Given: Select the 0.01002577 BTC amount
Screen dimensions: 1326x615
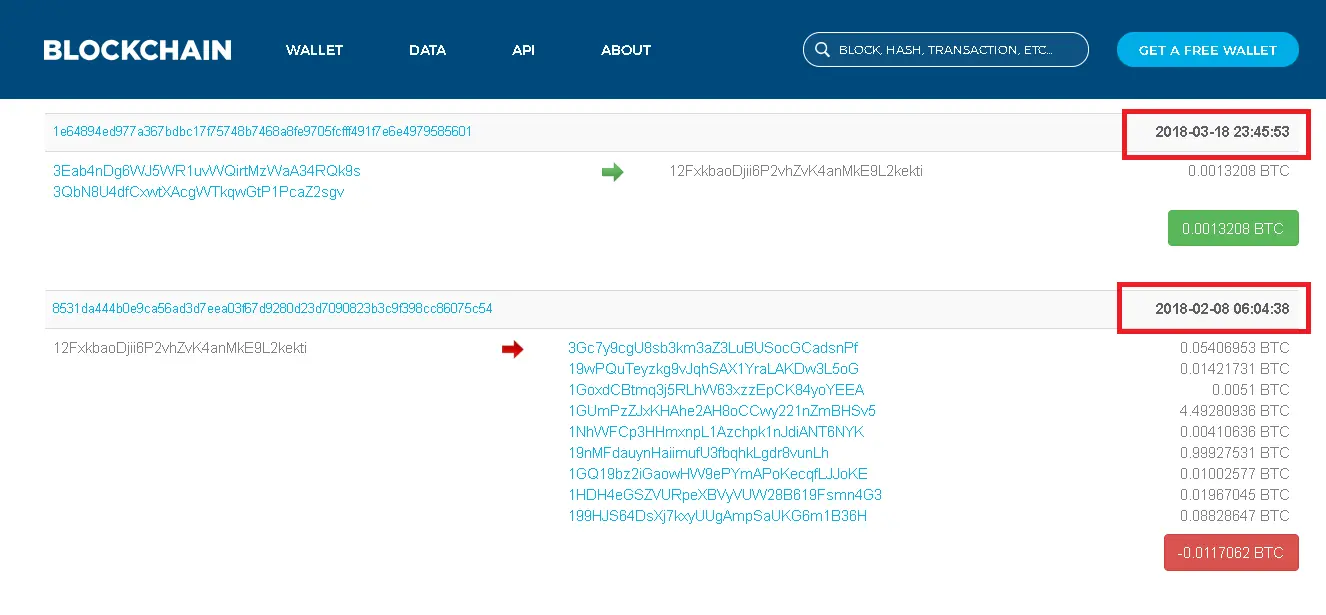Looking at the screenshot, I should 1235,474.
